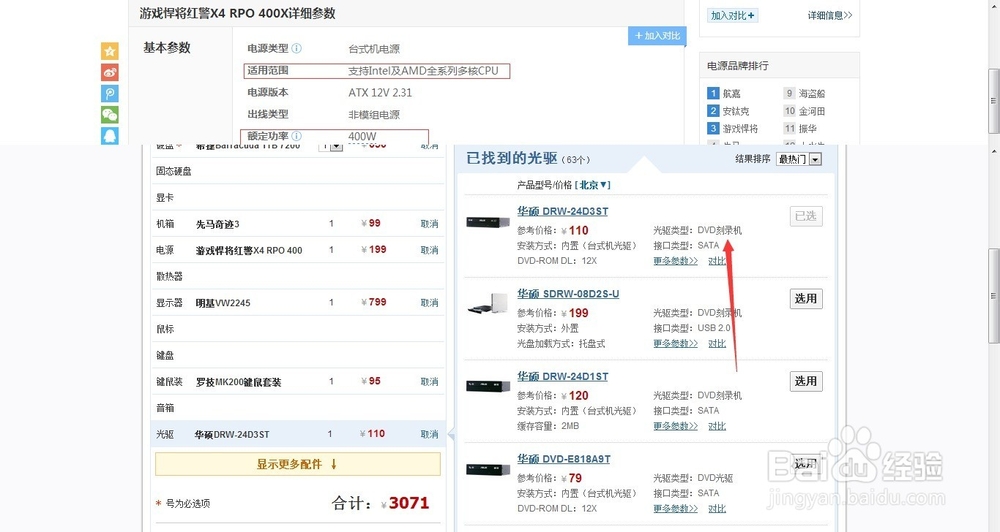The image size is (1000, 532).
Task: Click 对比 link for DVD-E818A9T
Action: 717,508
